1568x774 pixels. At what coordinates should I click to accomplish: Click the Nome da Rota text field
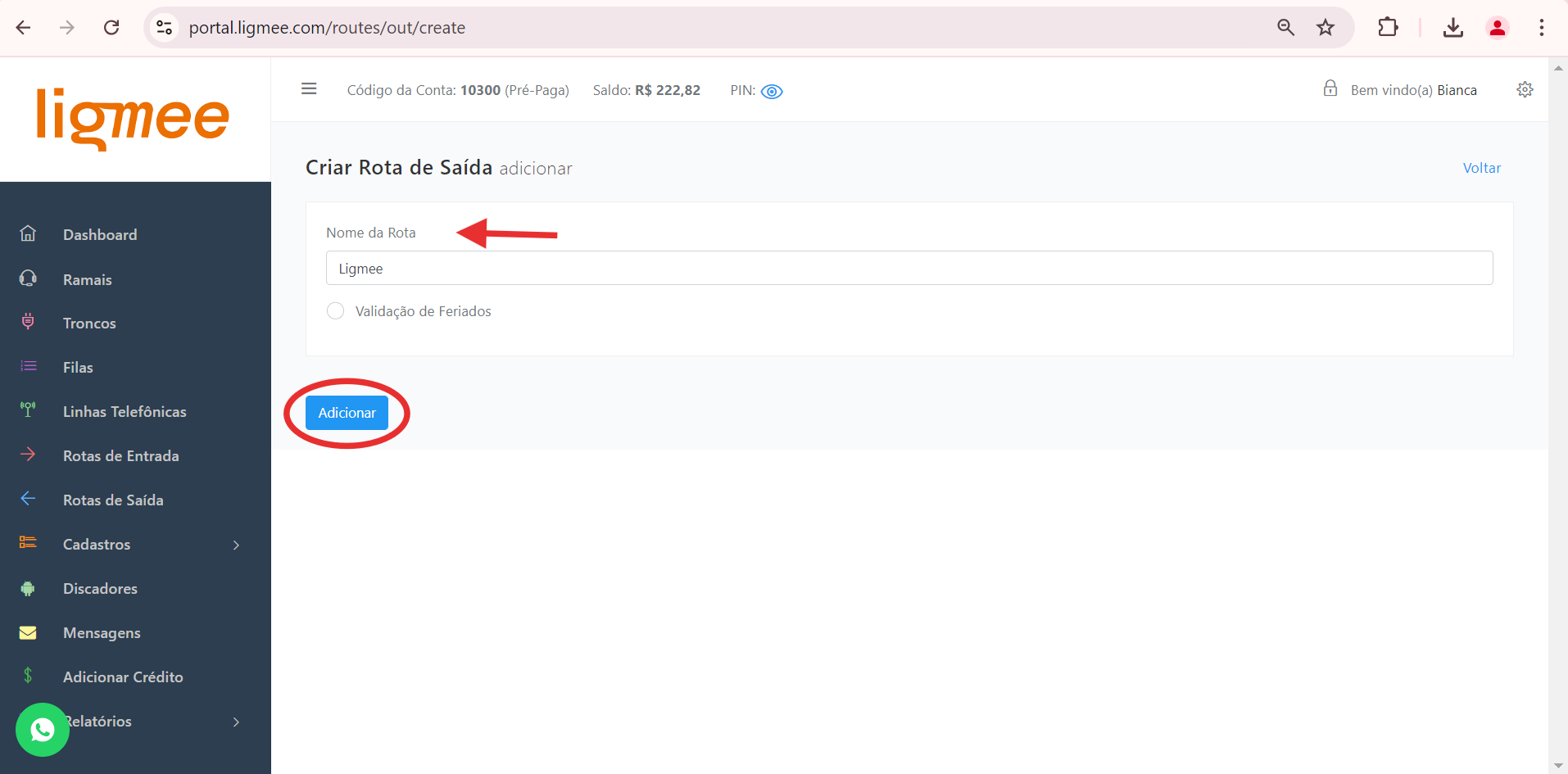909,269
